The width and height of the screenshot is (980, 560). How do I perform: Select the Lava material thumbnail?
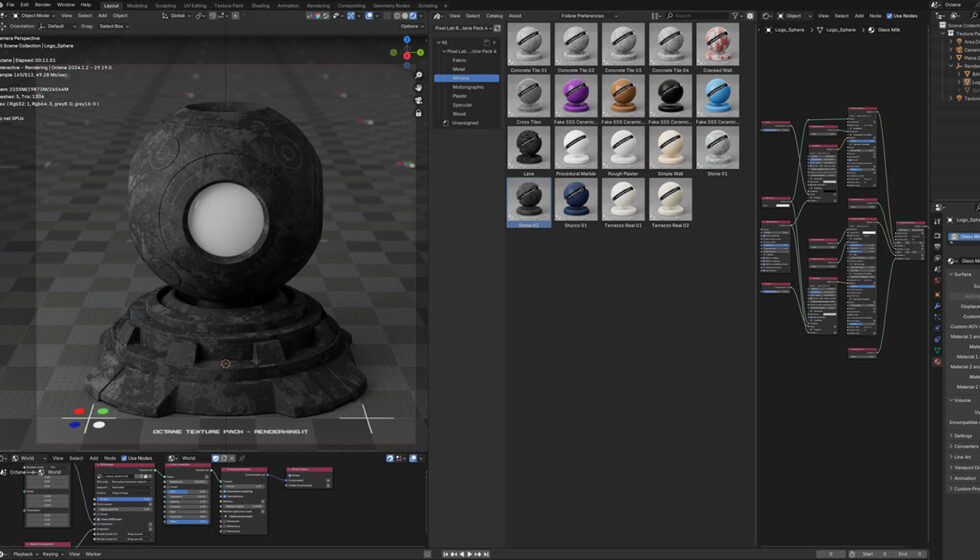(528, 148)
